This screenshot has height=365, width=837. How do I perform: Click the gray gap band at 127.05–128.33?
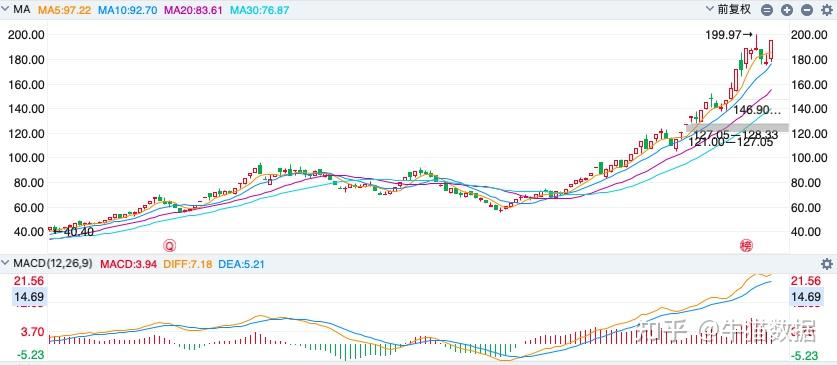point(738,127)
